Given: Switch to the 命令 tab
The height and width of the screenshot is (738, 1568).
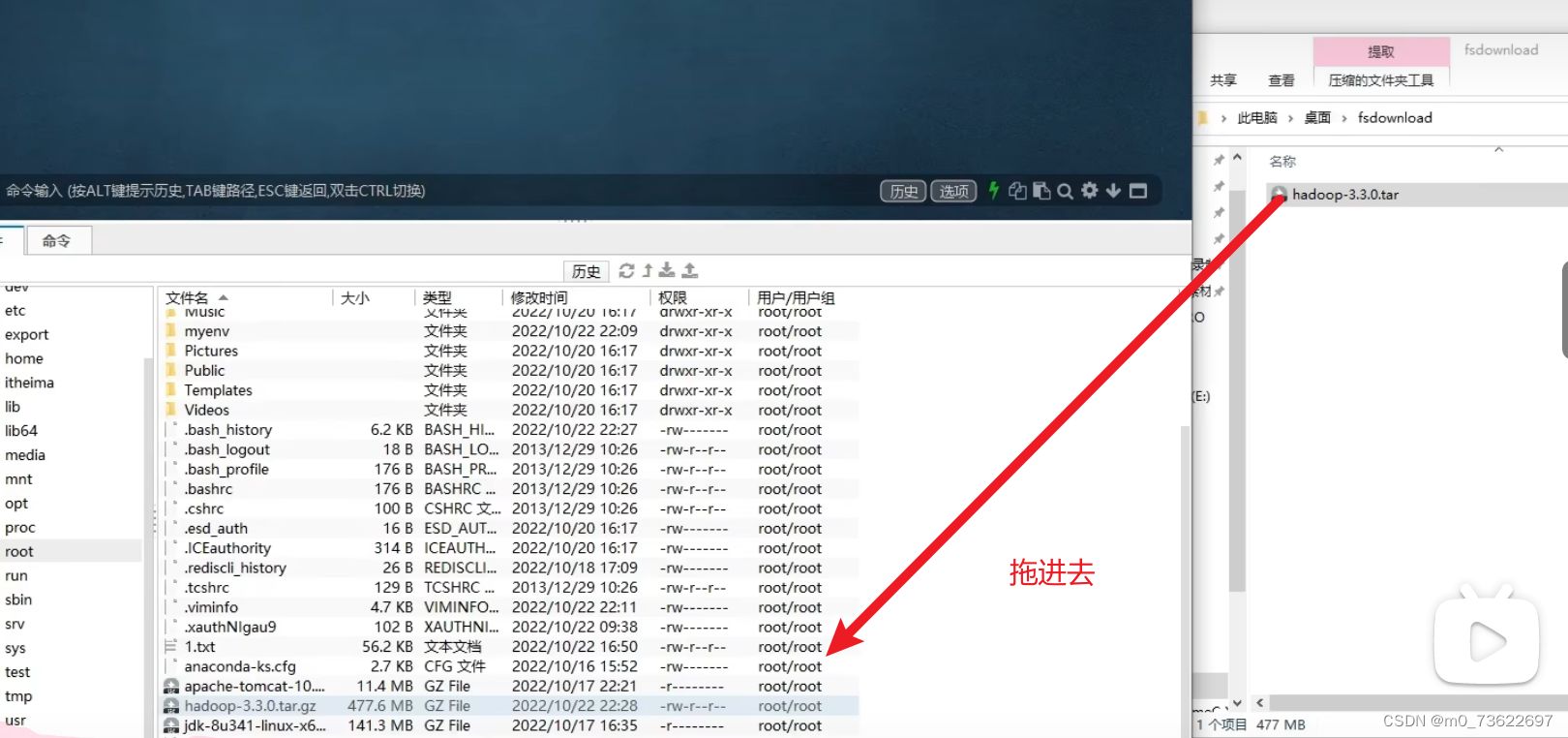Looking at the screenshot, I should 57,240.
